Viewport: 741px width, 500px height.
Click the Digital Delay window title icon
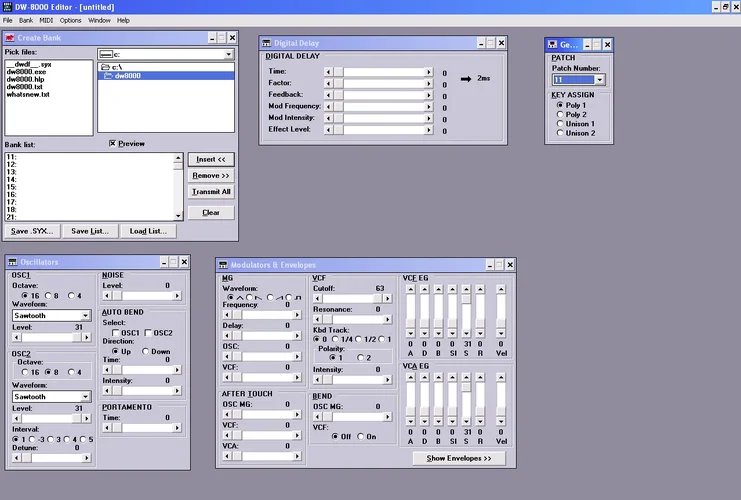(x=268, y=43)
